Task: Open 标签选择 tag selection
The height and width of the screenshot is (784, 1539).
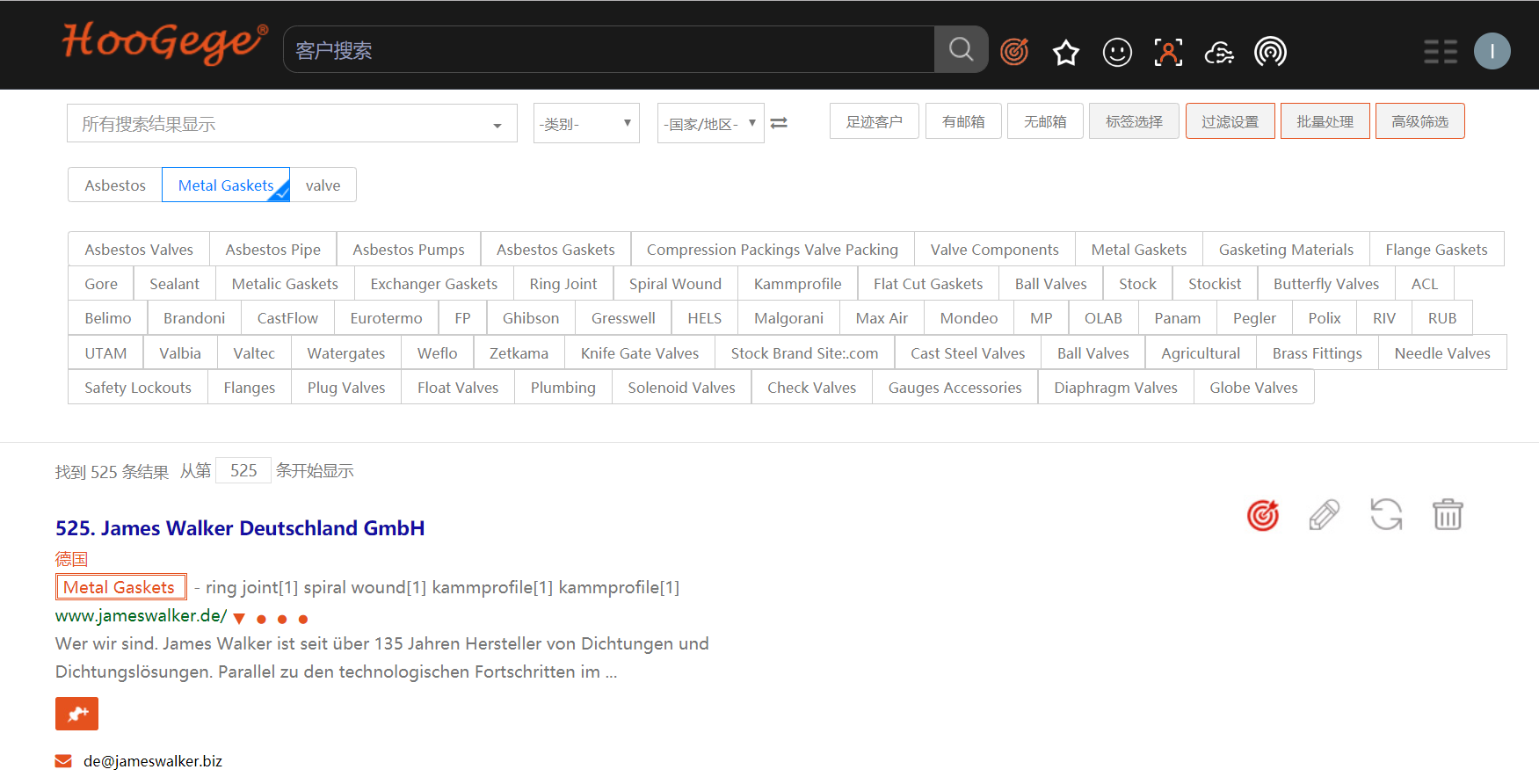Action: (1134, 121)
